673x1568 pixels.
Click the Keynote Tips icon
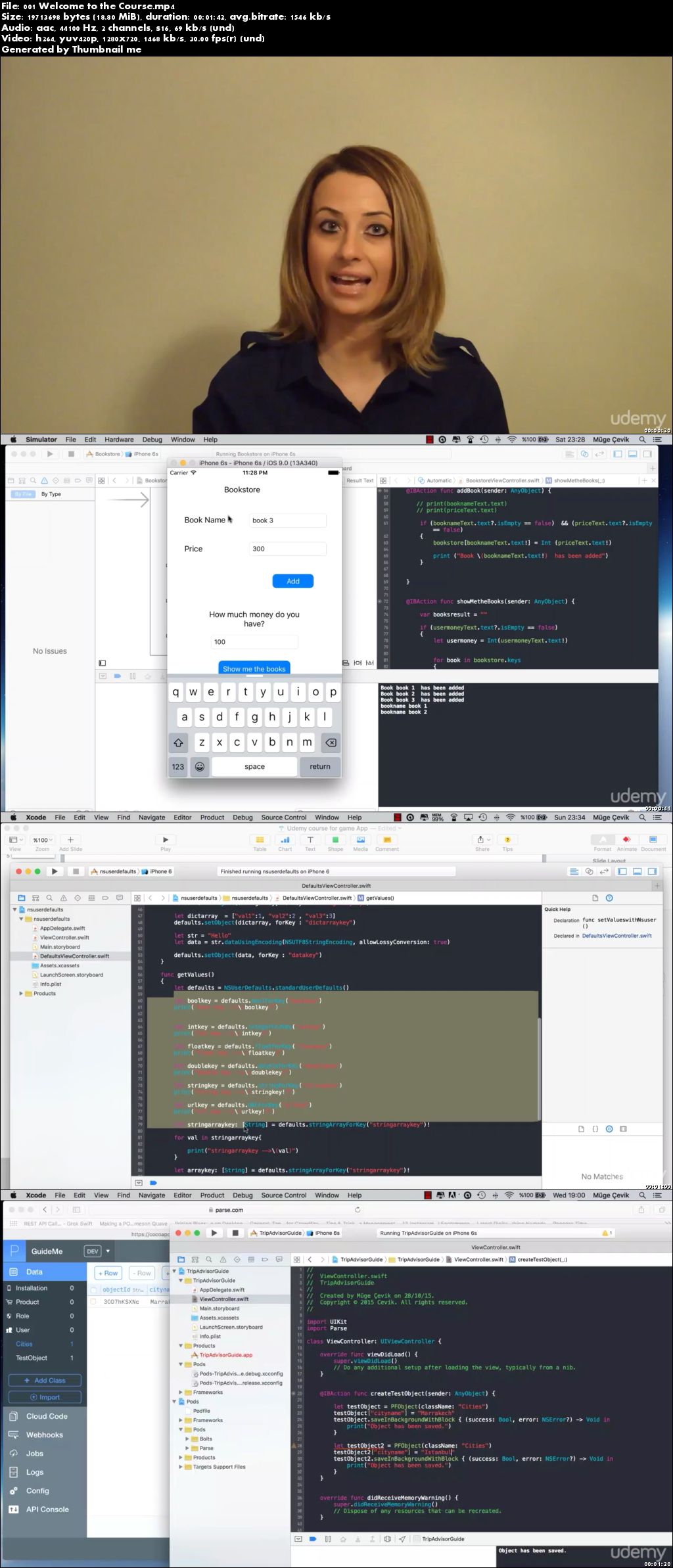point(507,840)
